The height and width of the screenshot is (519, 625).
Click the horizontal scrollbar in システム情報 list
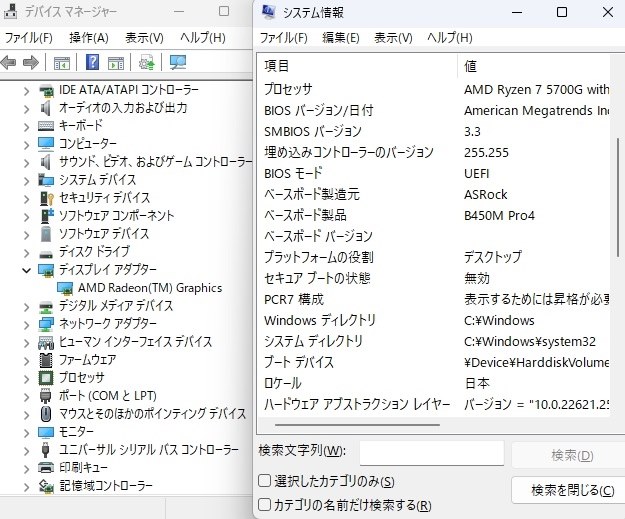pos(357,425)
